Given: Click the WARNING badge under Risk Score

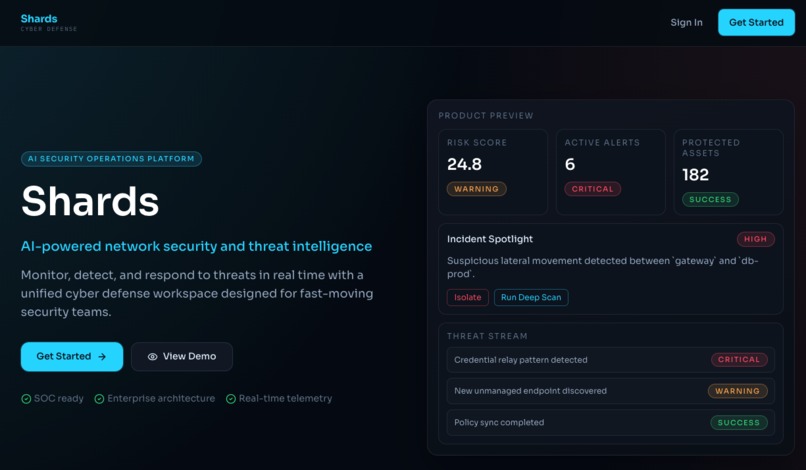Looking at the screenshot, I should click(x=477, y=189).
